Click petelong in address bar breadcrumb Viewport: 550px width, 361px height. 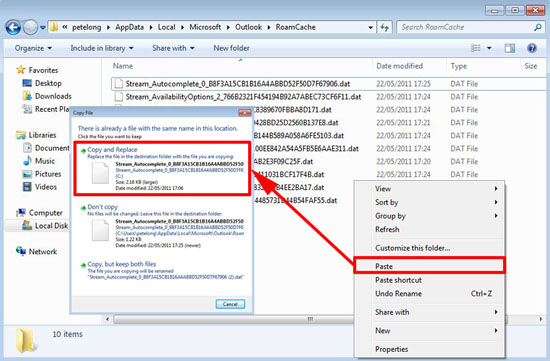(86, 27)
